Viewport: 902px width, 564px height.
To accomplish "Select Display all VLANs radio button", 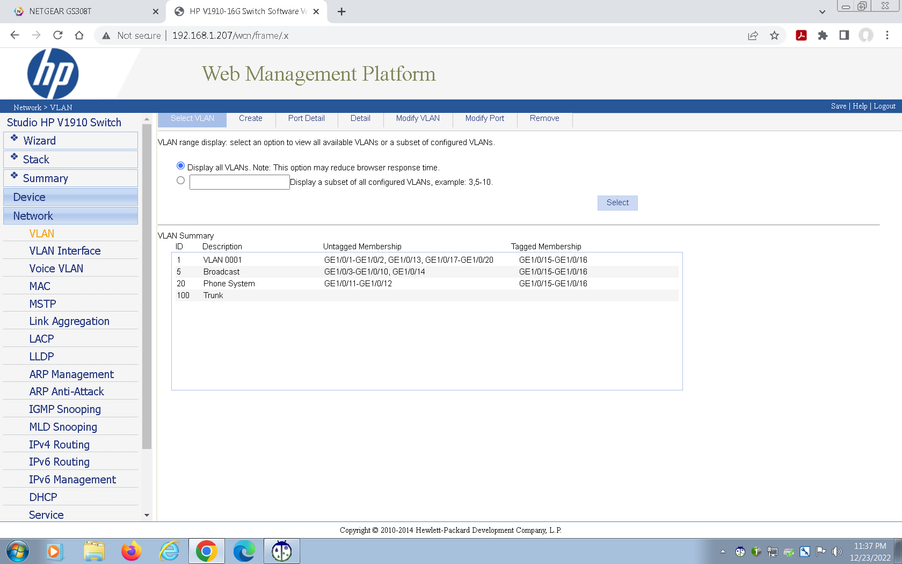I will tap(181, 166).
